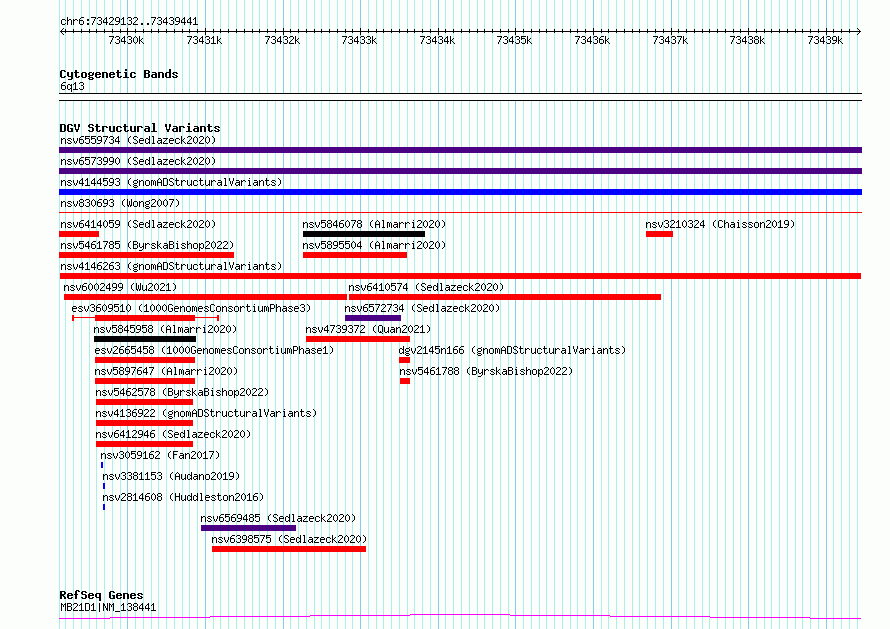
Task: Select the black bar under nsv5845958
Action: click(x=145, y=339)
